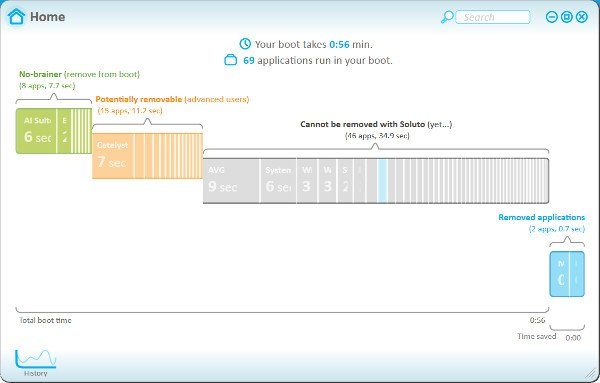This screenshot has height=383, width=600.
Task: Click the Home title text
Action: click(47, 17)
